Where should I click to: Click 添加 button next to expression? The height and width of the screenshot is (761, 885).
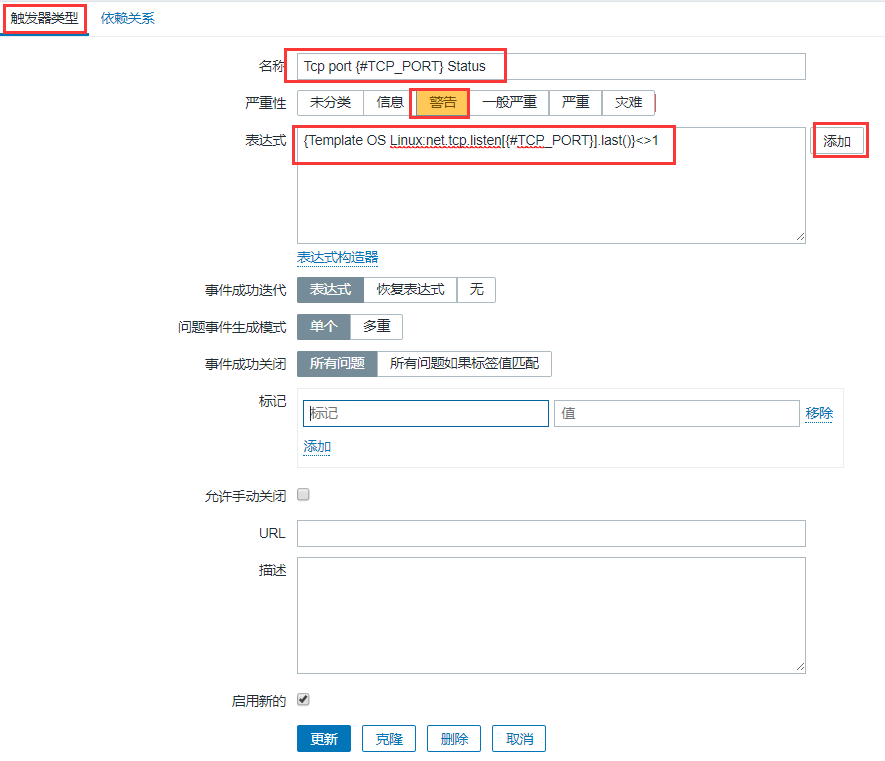(x=837, y=141)
